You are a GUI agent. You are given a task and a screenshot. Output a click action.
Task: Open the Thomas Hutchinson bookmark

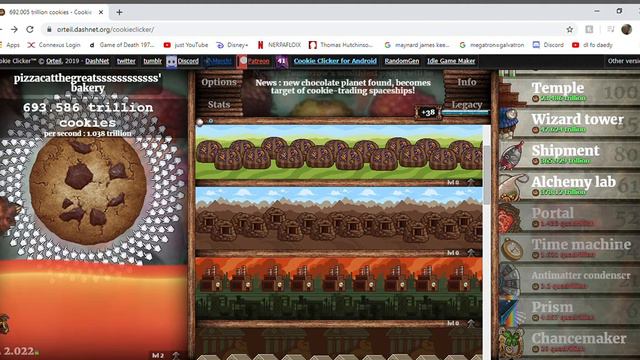[341, 45]
